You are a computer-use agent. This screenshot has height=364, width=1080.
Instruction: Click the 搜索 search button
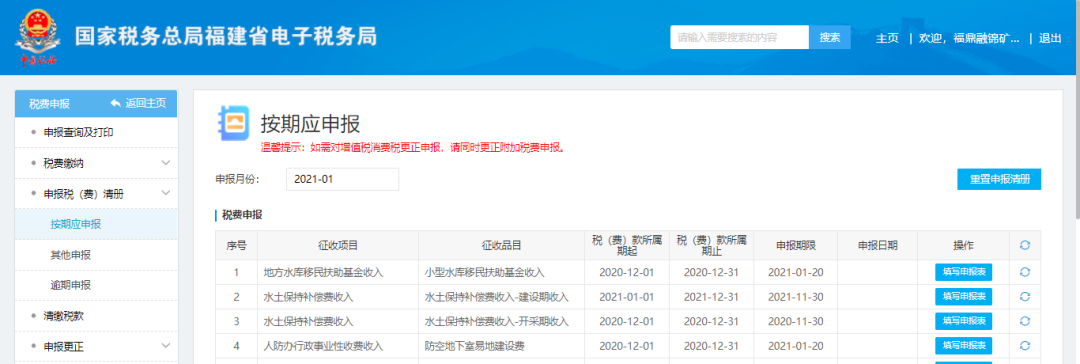[x=830, y=37]
